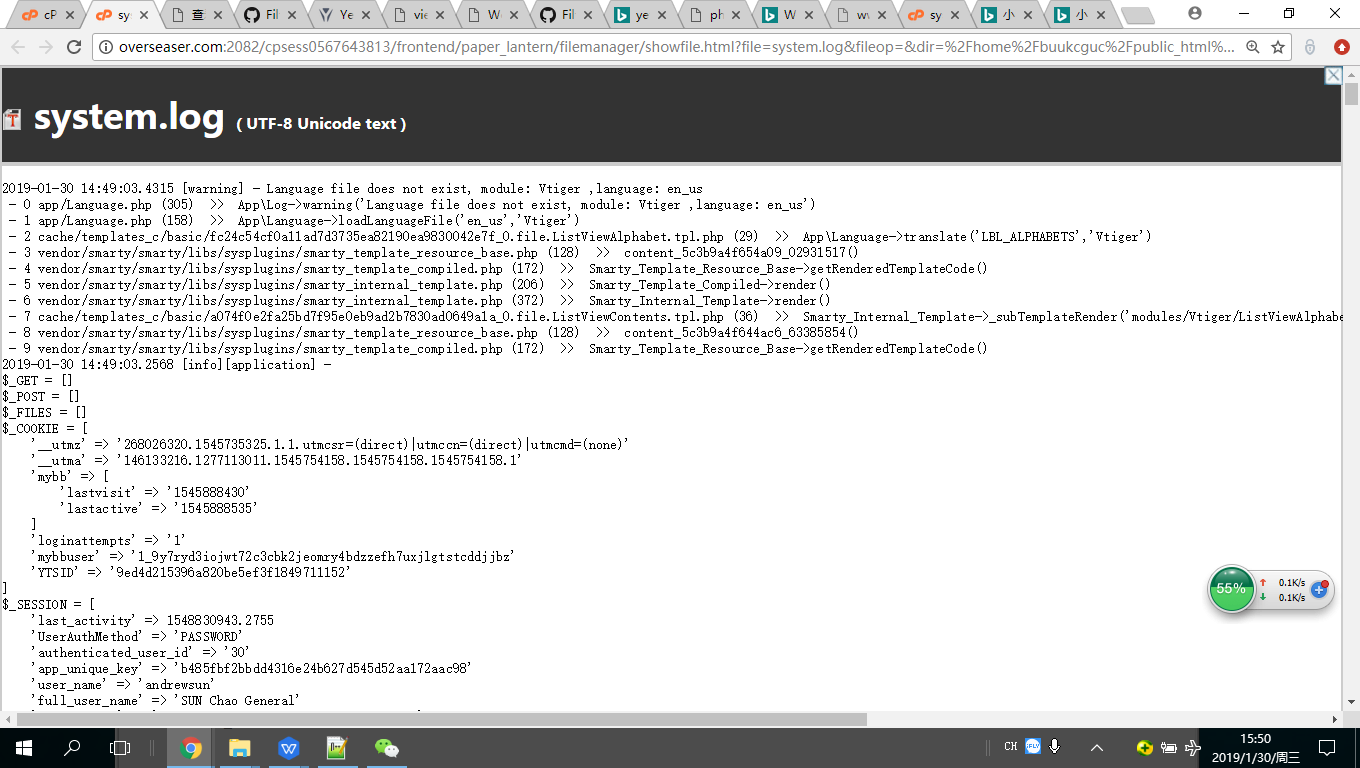Switch to the 'Ye' tab
Viewport: 1360px width, 768px height.
point(347,15)
